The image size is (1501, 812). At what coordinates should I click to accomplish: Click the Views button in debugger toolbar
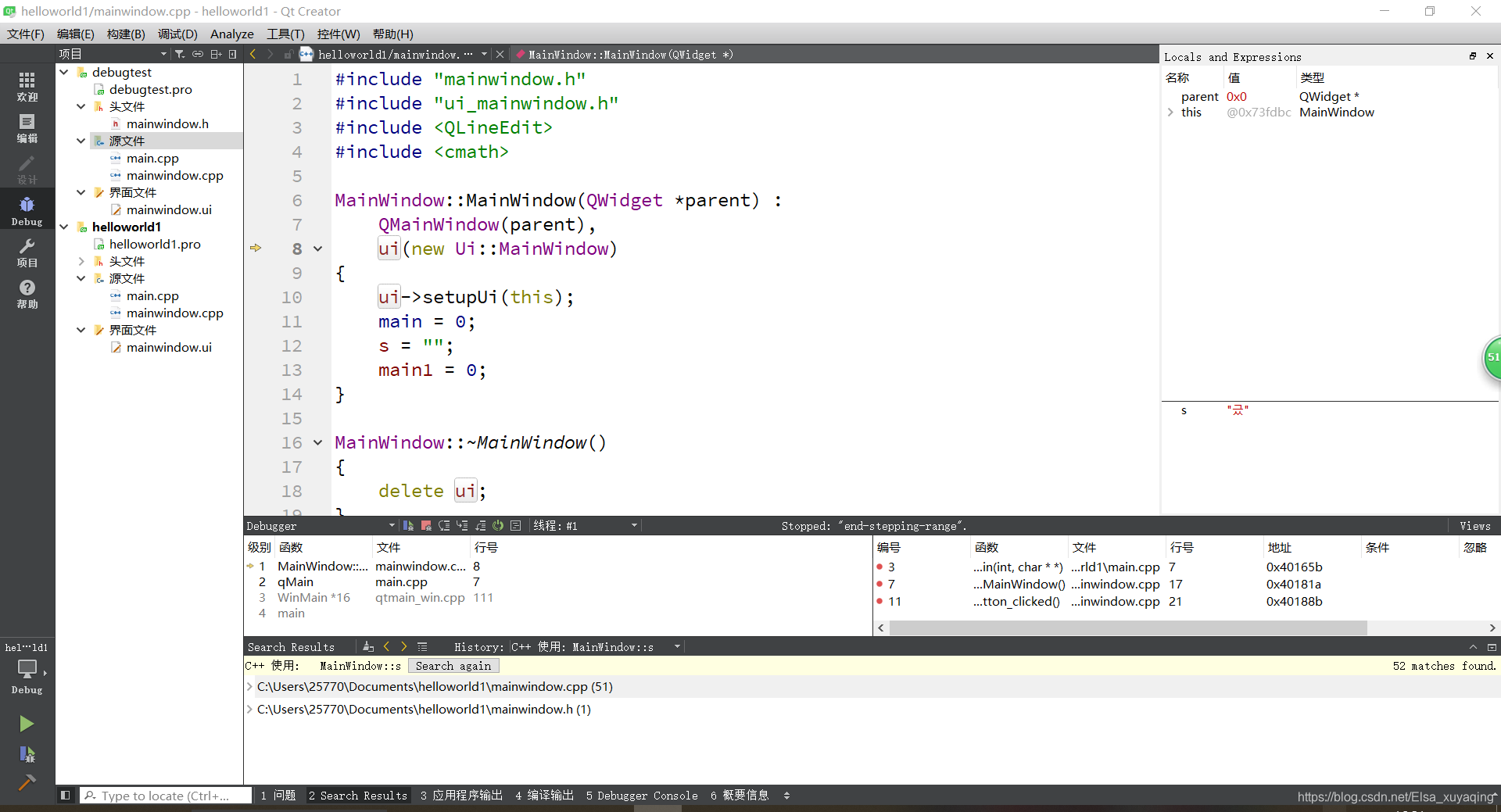tap(1474, 526)
